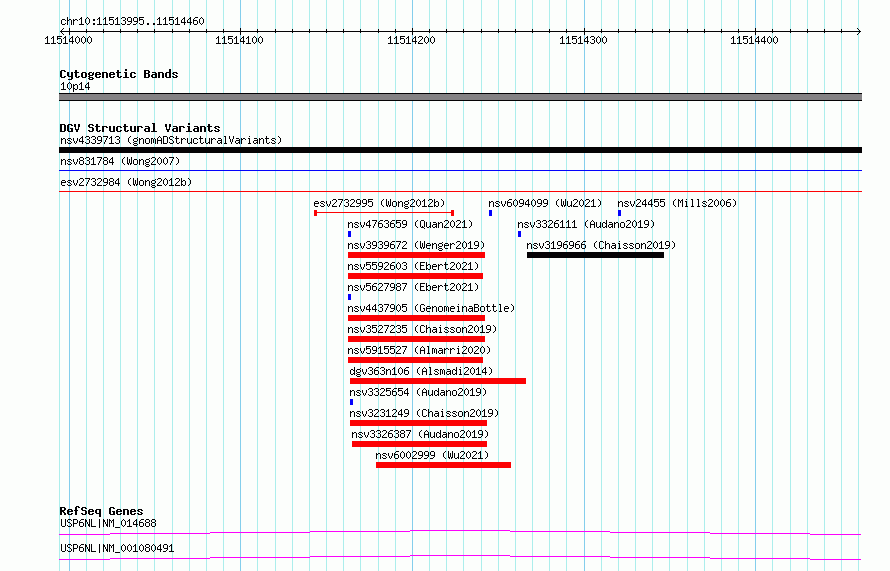This screenshot has width=890, height=571.
Task: Click the RefSeq Genes track title
Action: [x=101, y=511]
